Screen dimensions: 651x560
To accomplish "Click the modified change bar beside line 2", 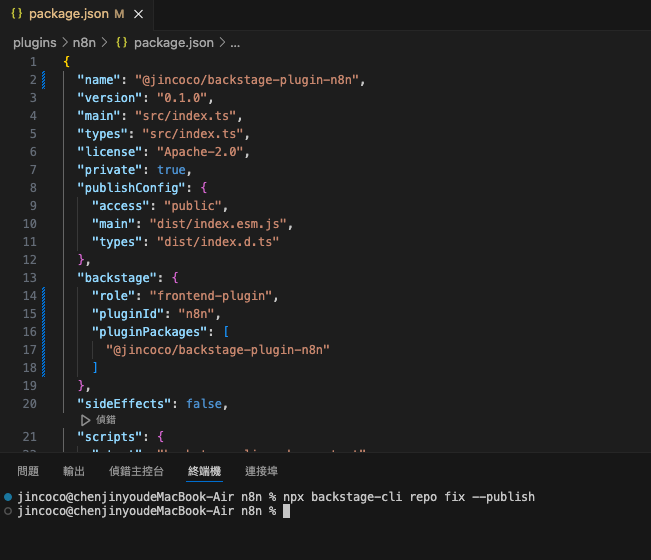I will 44,80.
